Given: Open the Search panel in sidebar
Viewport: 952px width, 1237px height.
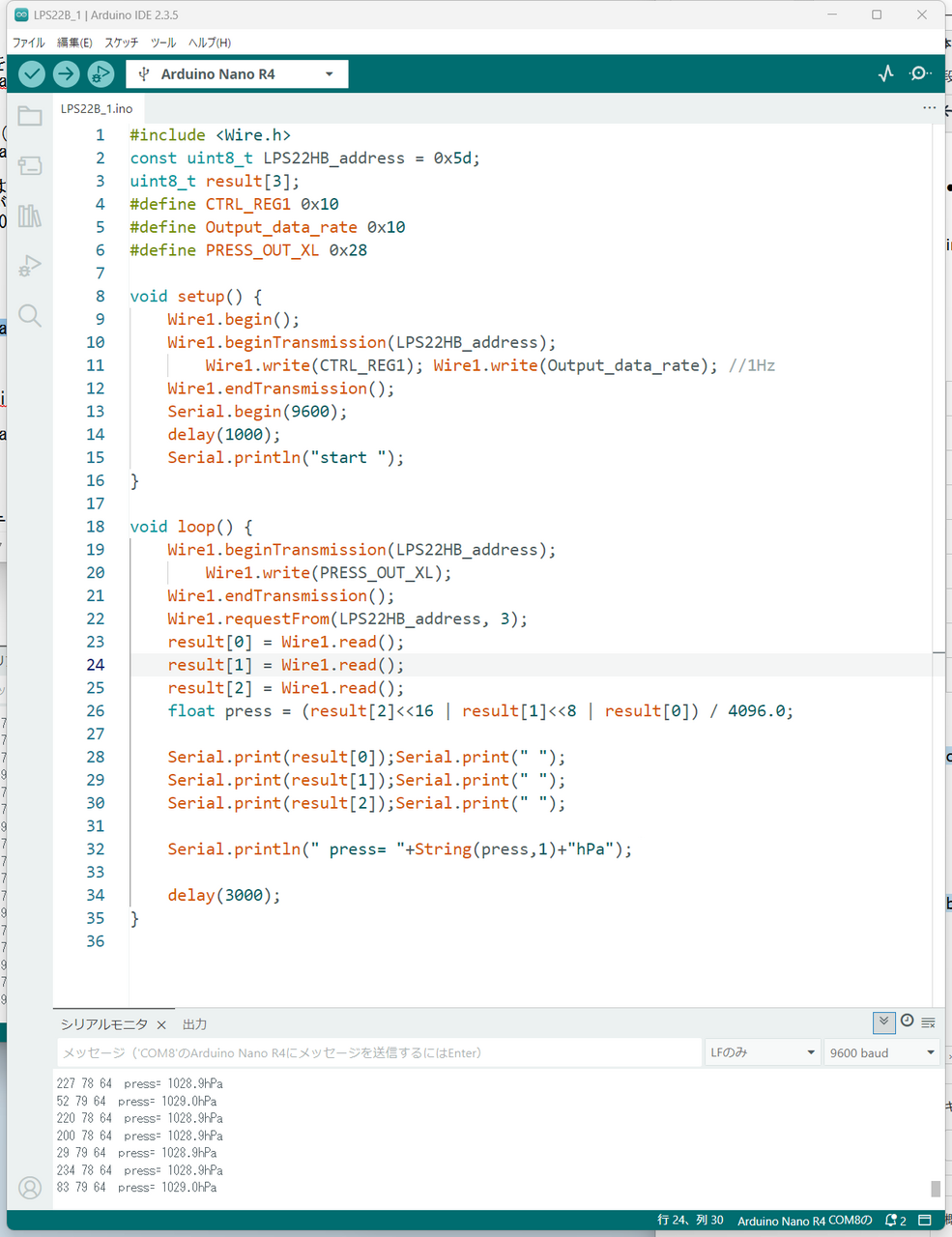Looking at the screenshot, I should click(30, 316).
